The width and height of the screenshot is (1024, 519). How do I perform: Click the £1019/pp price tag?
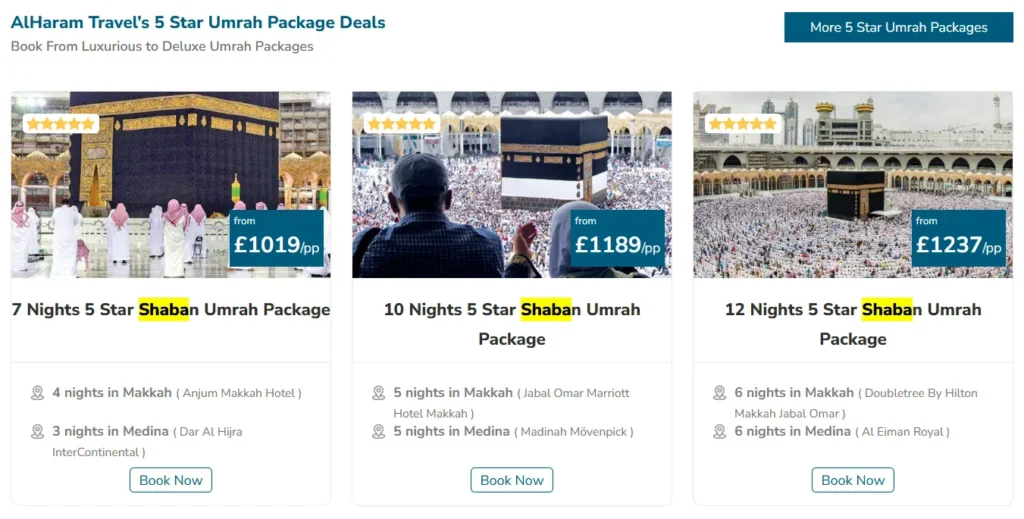pos(276,239)
